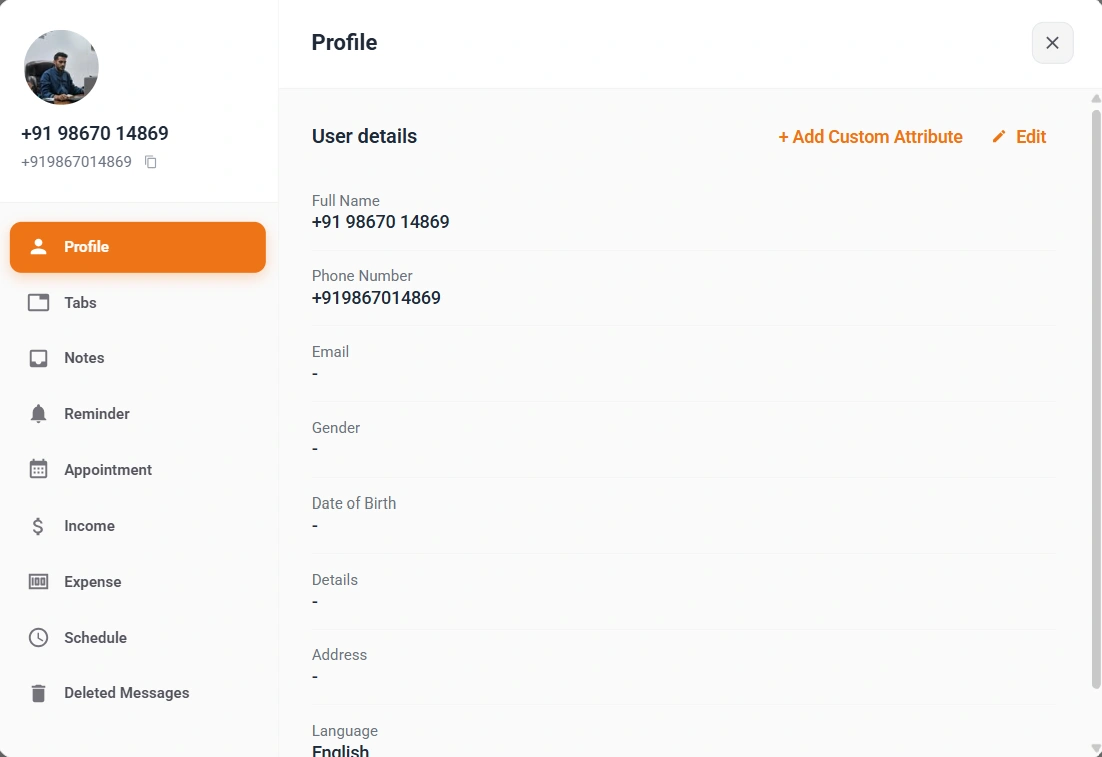Click the sidebar contact name +91 98670 14869

pos(95,134)
